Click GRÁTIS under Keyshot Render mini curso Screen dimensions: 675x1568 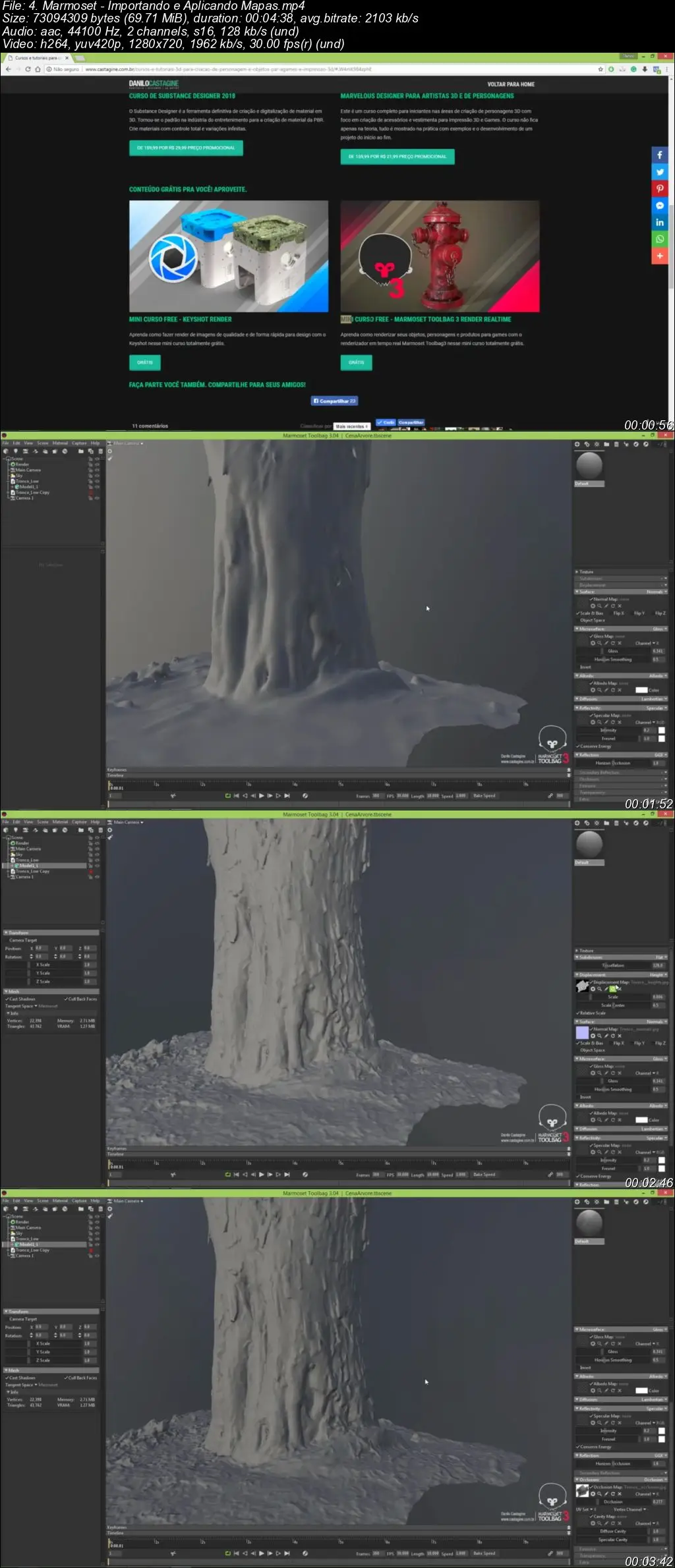coord(145,362)
